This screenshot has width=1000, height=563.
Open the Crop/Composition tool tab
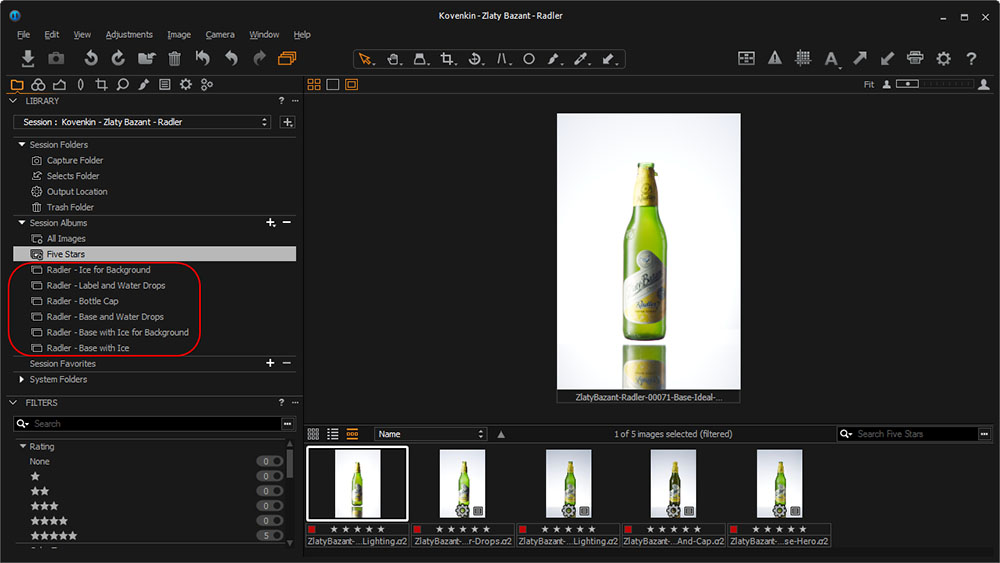pos(101,84)
